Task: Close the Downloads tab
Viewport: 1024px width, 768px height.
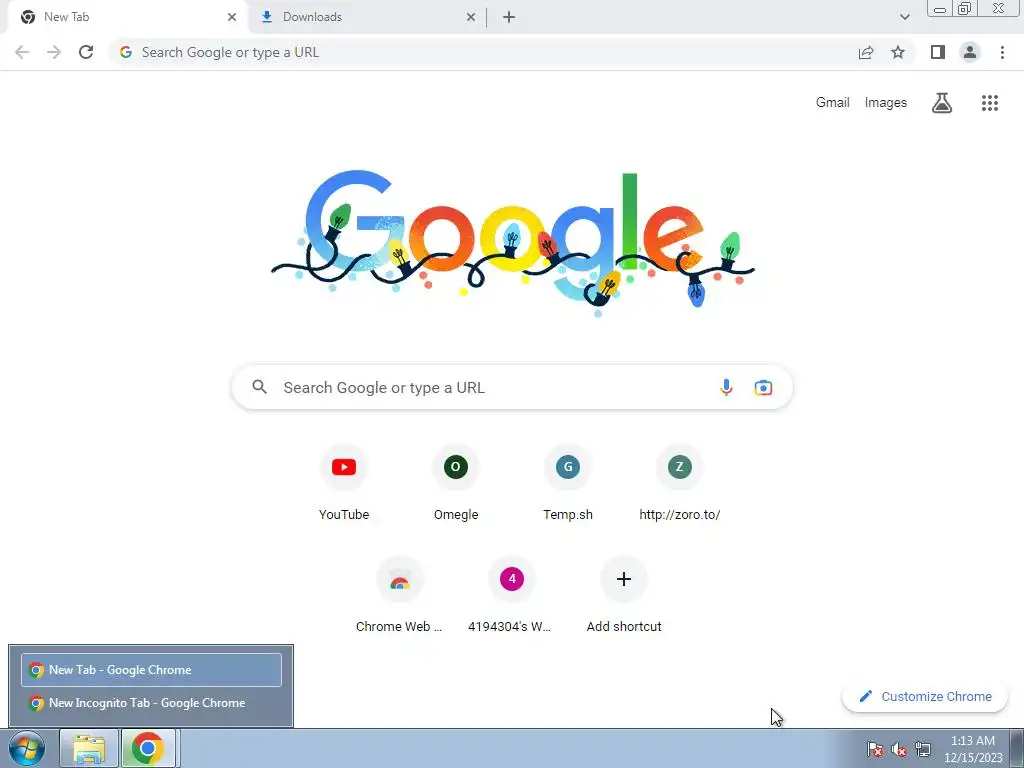Action: tap(471, 17)
